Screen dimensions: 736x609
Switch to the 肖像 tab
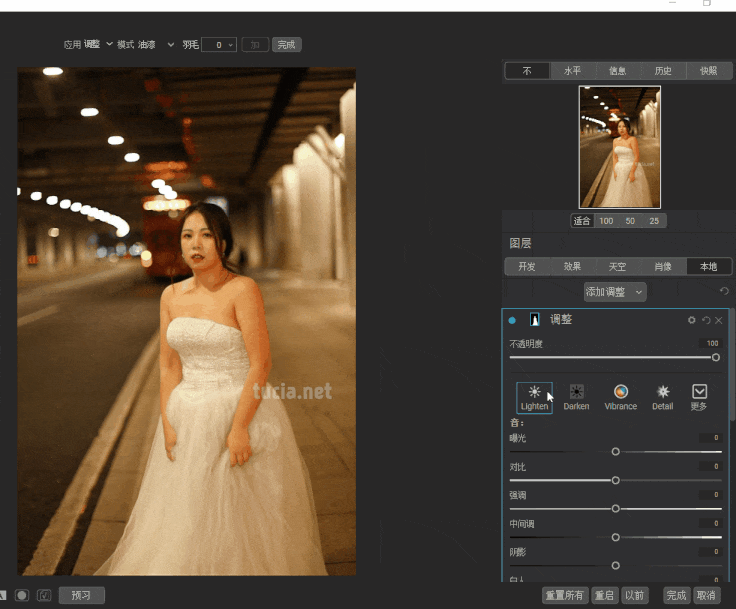(x=662, y=266)
